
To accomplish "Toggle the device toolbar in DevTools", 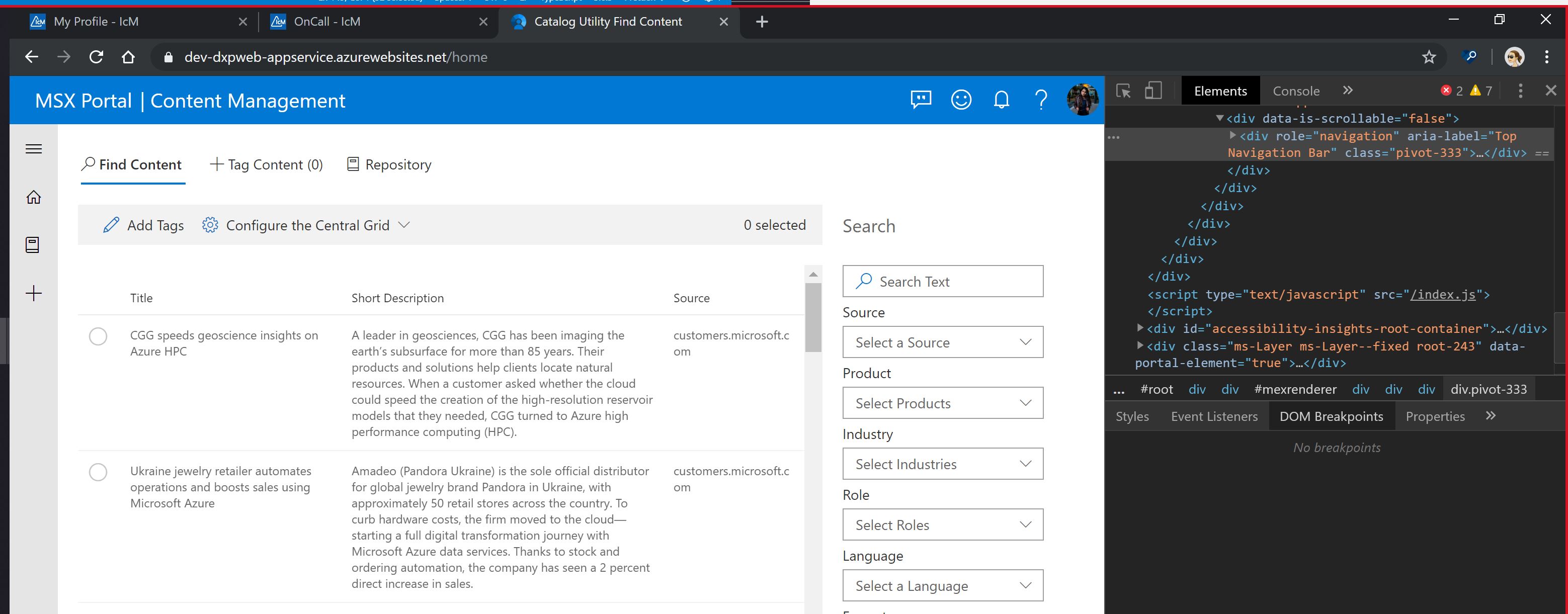I will [1153, 92].
